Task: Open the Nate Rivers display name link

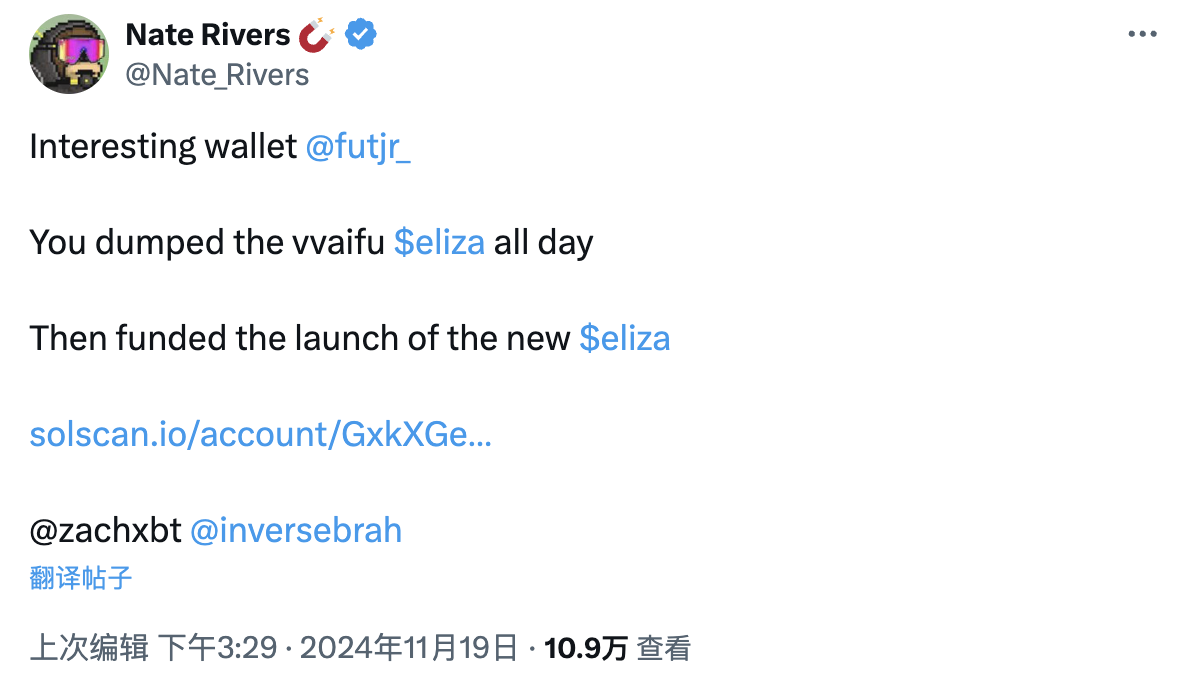Action: pos(207,35)
